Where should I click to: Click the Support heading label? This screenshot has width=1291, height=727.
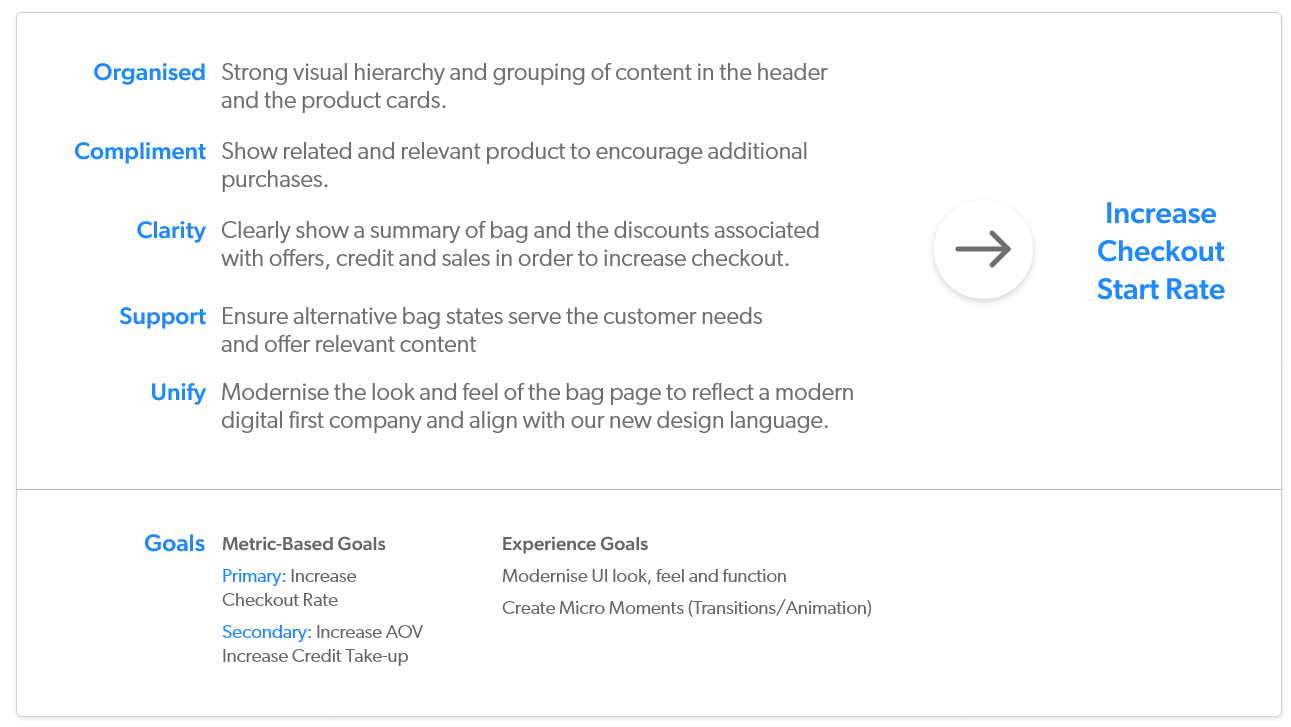162,317
